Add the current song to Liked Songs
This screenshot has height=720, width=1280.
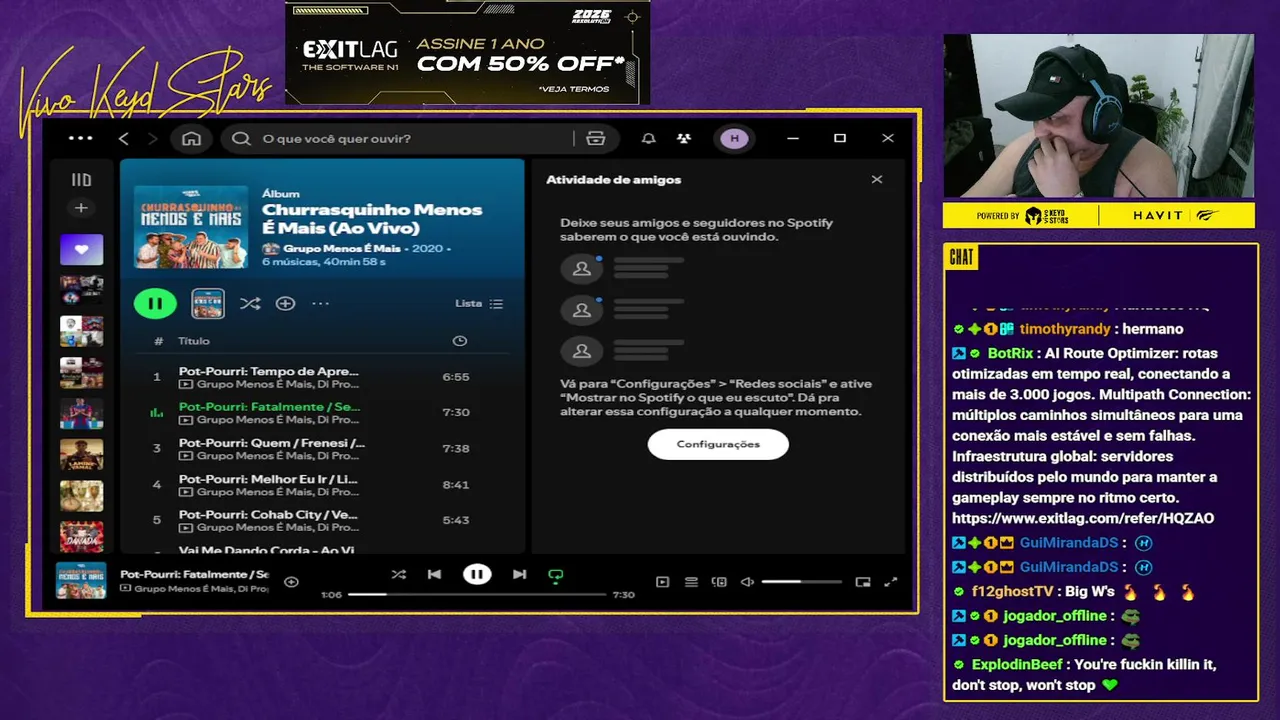click(x=291, y=581)
